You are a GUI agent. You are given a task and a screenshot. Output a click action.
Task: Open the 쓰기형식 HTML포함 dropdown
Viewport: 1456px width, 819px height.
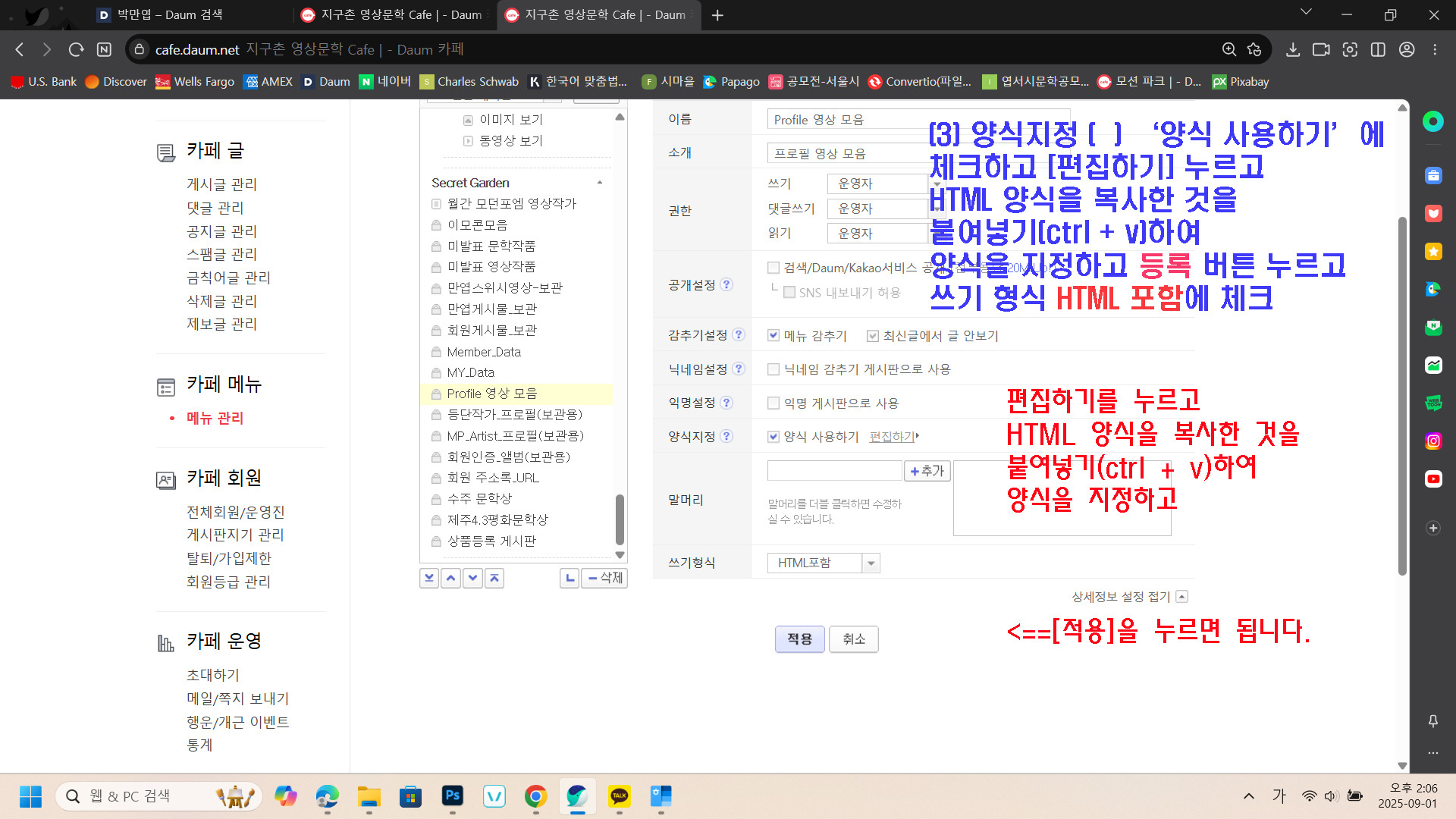(871, 563)
